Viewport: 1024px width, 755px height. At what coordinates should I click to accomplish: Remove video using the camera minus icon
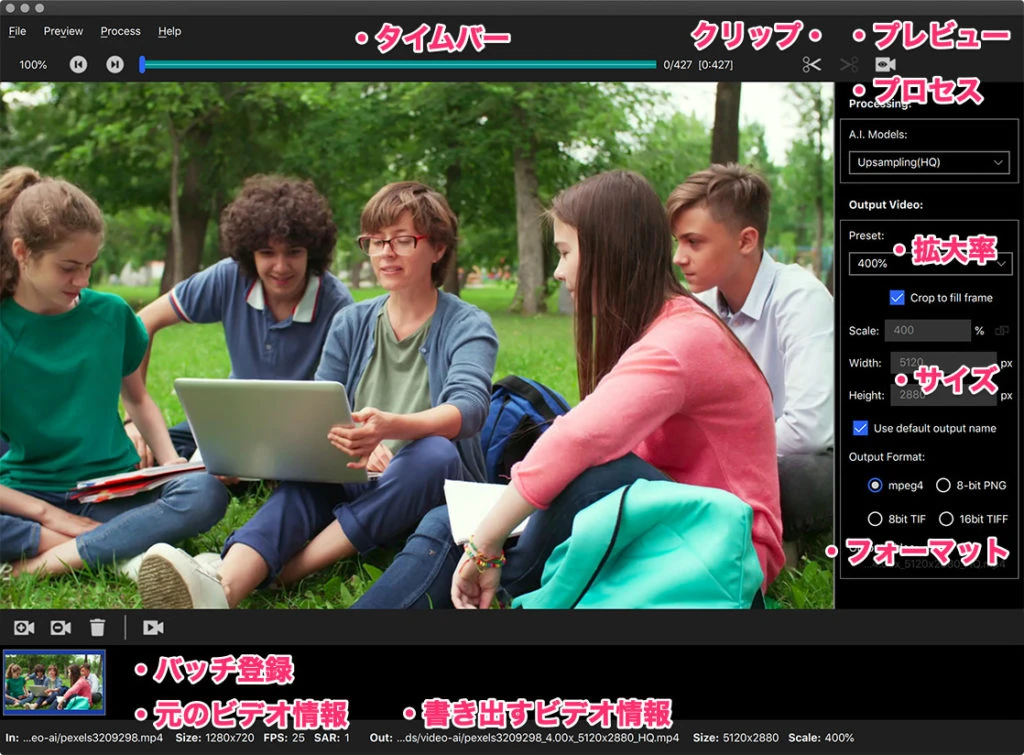tap(61, 627)
